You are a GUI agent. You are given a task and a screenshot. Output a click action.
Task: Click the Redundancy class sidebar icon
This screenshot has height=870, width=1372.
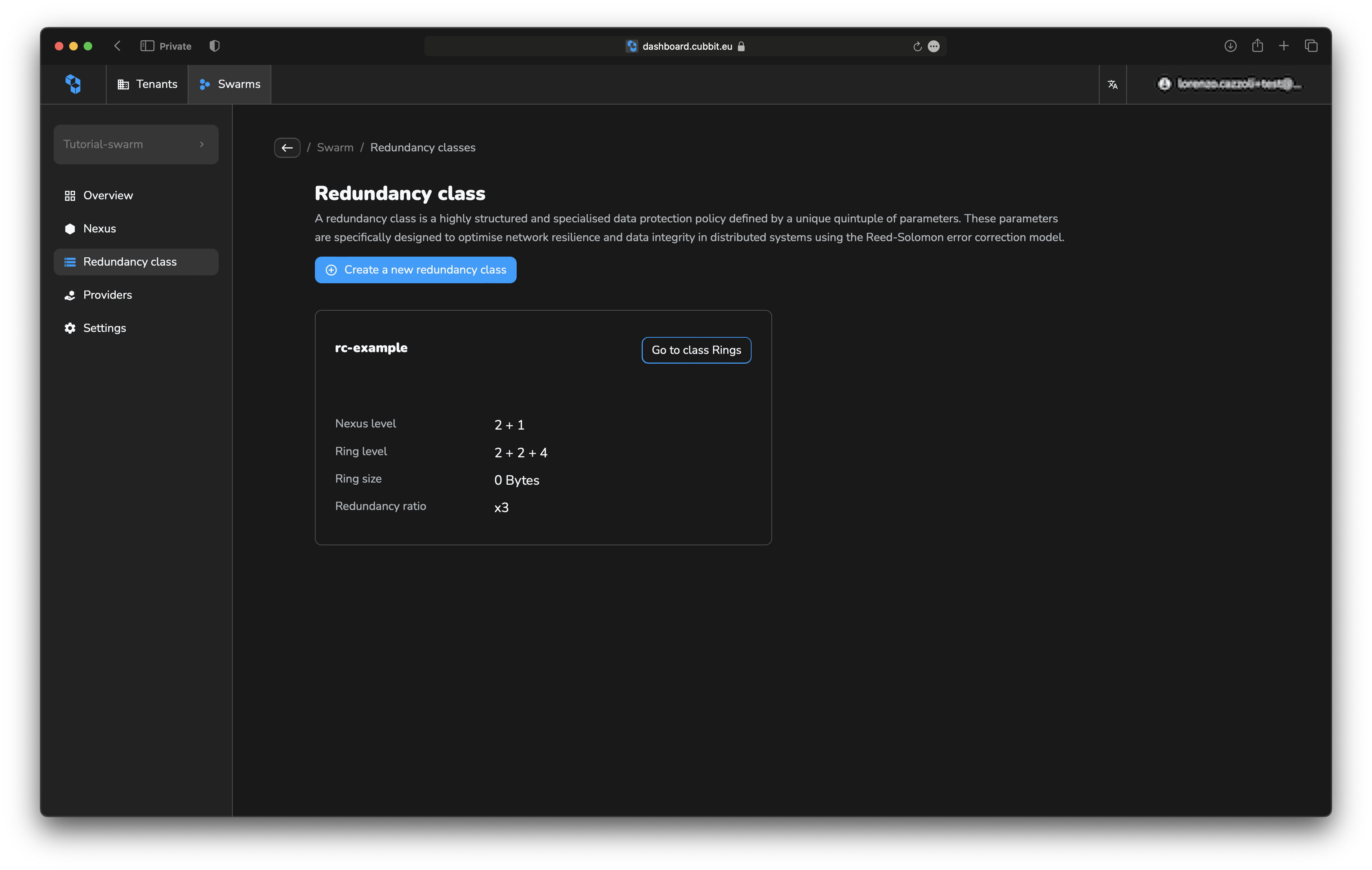click(69, 261)
